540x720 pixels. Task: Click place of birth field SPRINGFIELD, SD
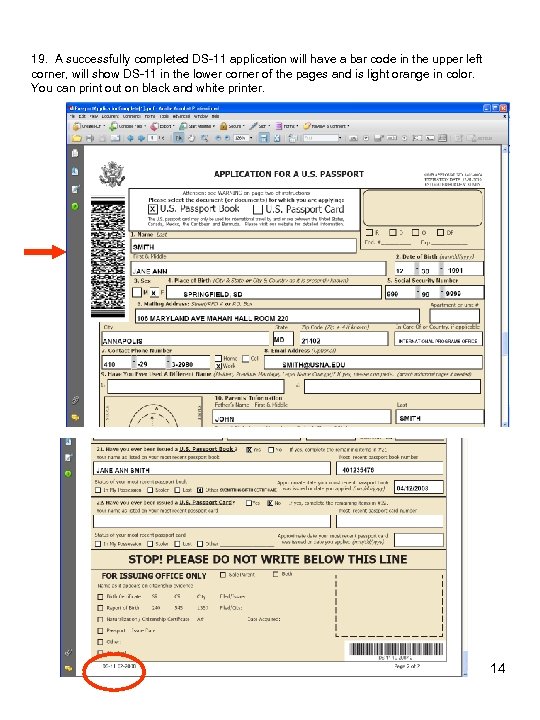274,292
